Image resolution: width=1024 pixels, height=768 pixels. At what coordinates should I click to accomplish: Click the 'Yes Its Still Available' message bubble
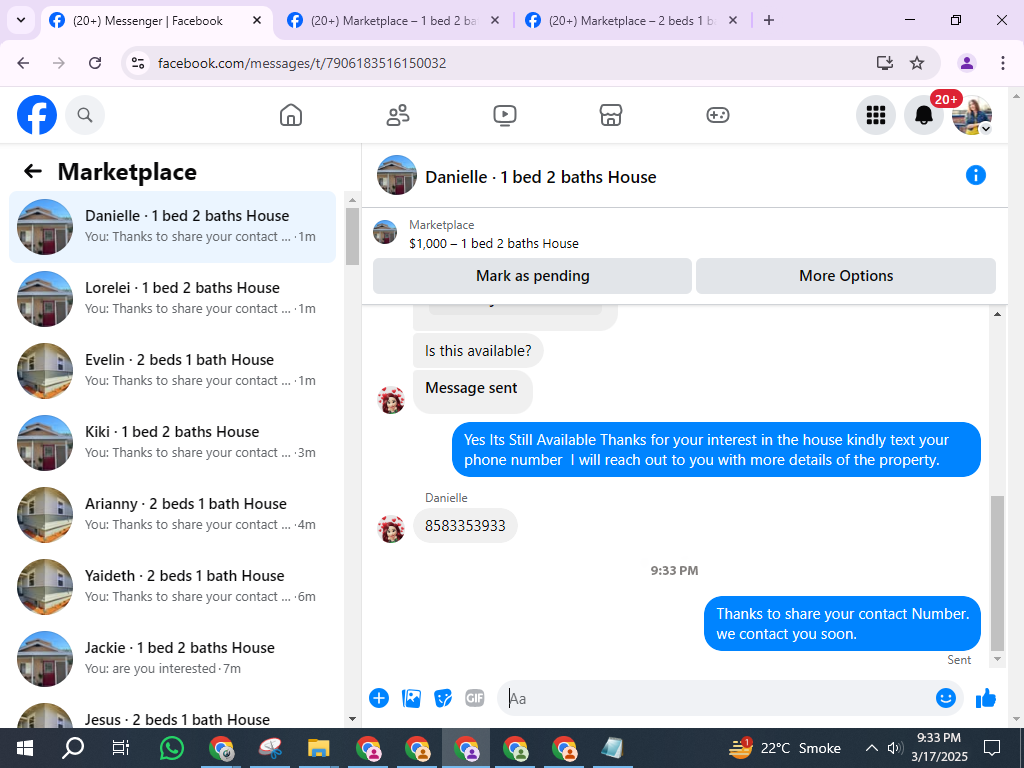tap(716, 450)
